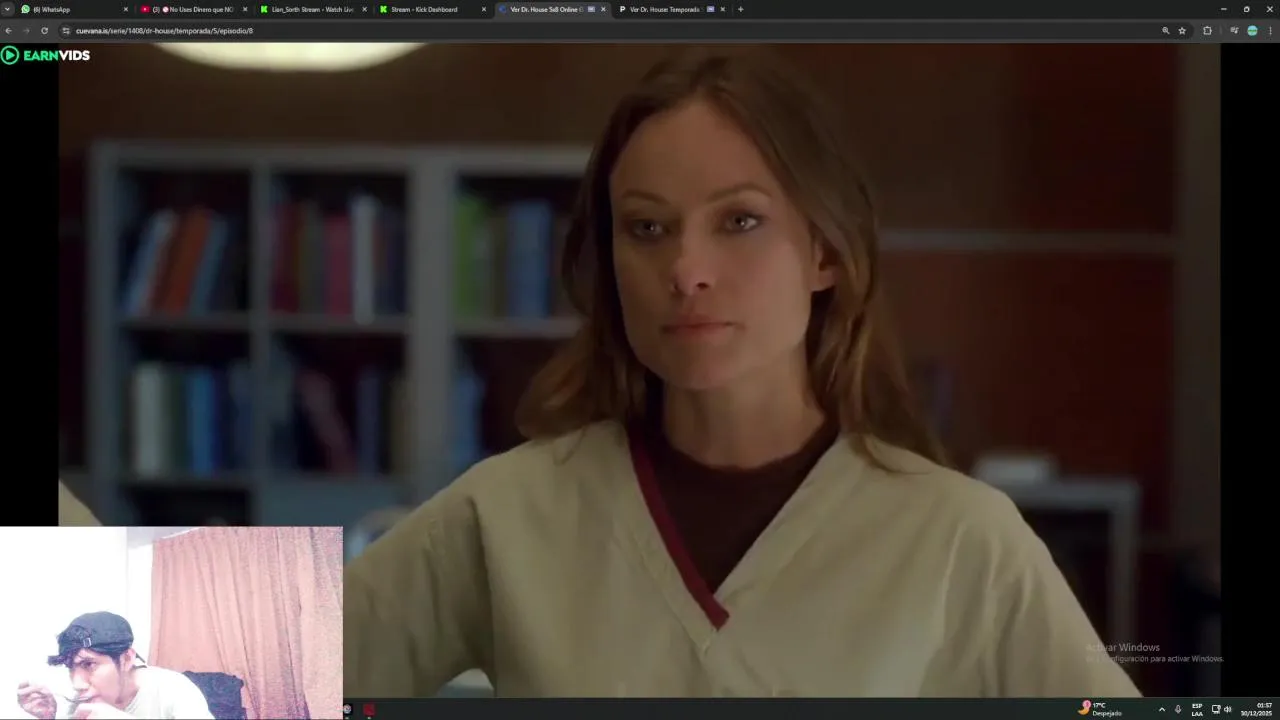Screen dimensions: 1280x720
Task: Open the media controls icon
Action: (x=1234, y=31)
